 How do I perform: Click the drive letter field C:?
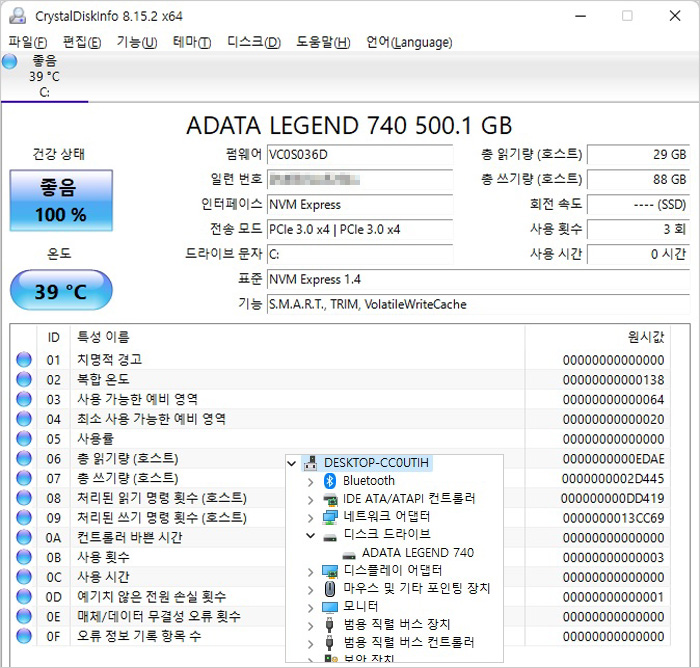[x=360, y=255]
